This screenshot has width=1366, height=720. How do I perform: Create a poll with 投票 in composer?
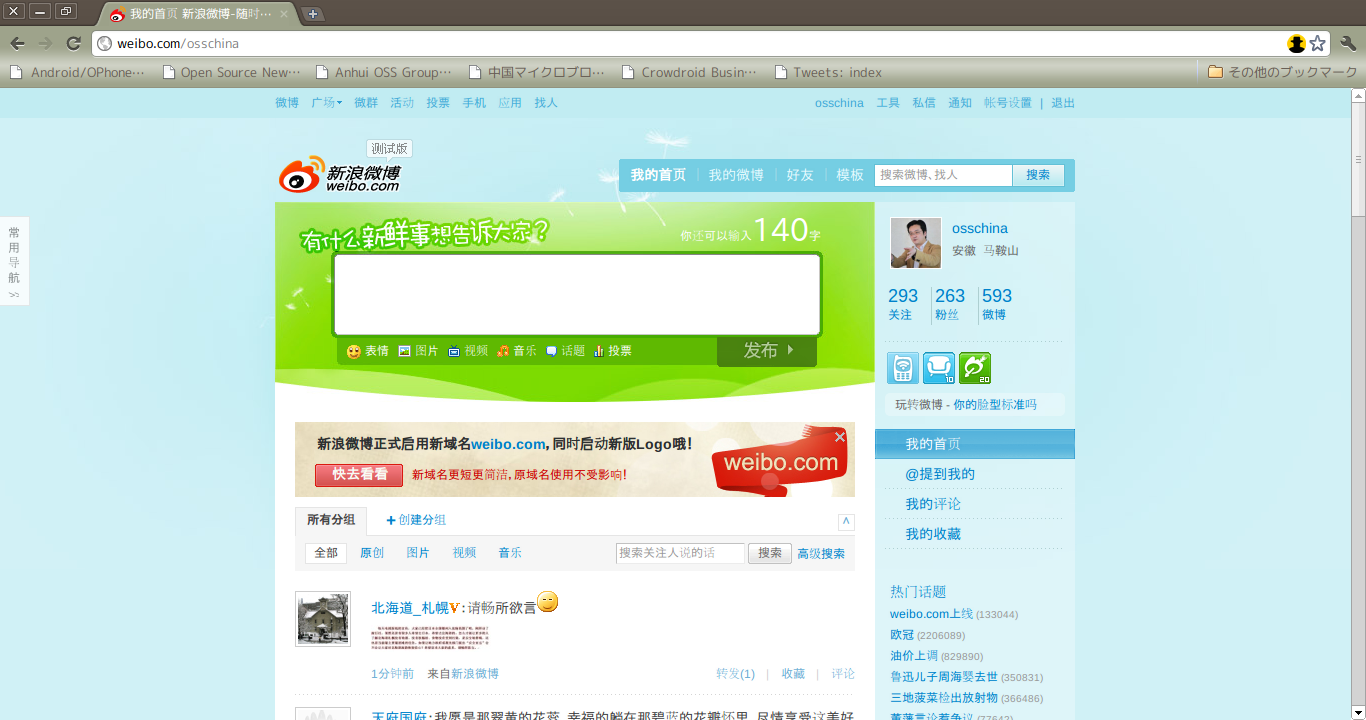pyautogui.click(x=613, y=351)
